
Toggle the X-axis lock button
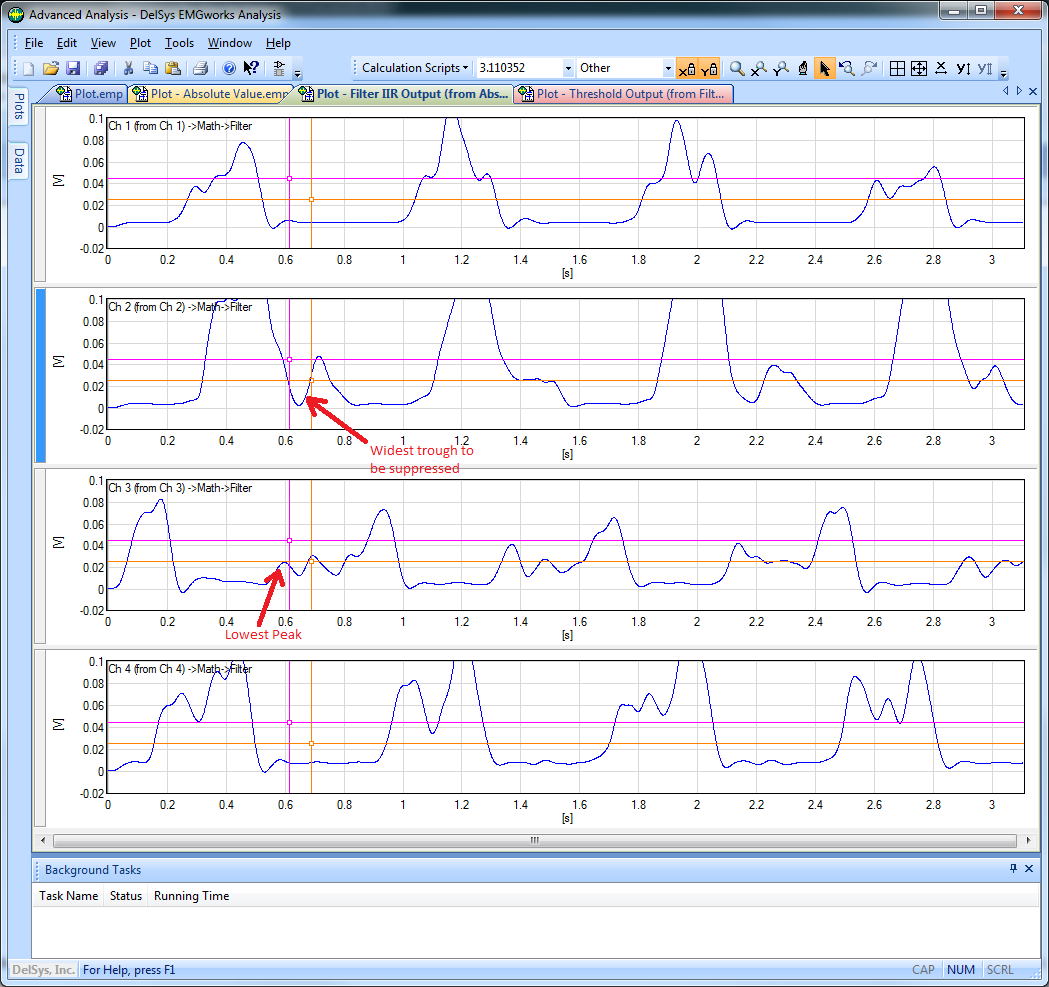point(687,69)
